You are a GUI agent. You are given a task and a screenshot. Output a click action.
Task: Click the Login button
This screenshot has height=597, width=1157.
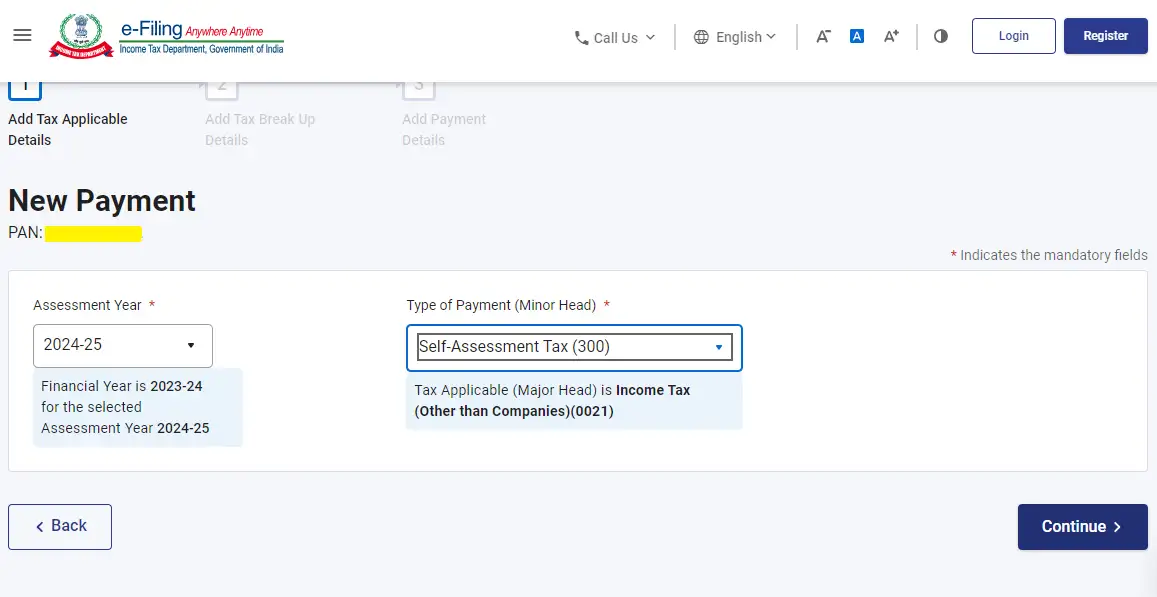coord(1013,35)
